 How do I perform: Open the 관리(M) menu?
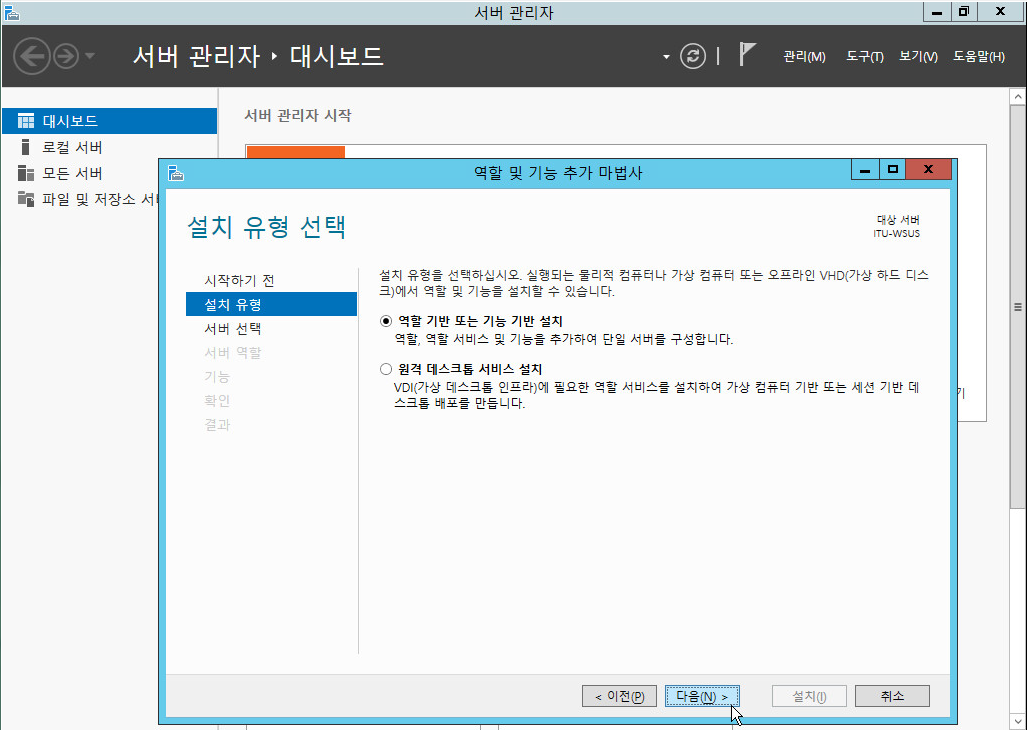(x=804, y=57)
